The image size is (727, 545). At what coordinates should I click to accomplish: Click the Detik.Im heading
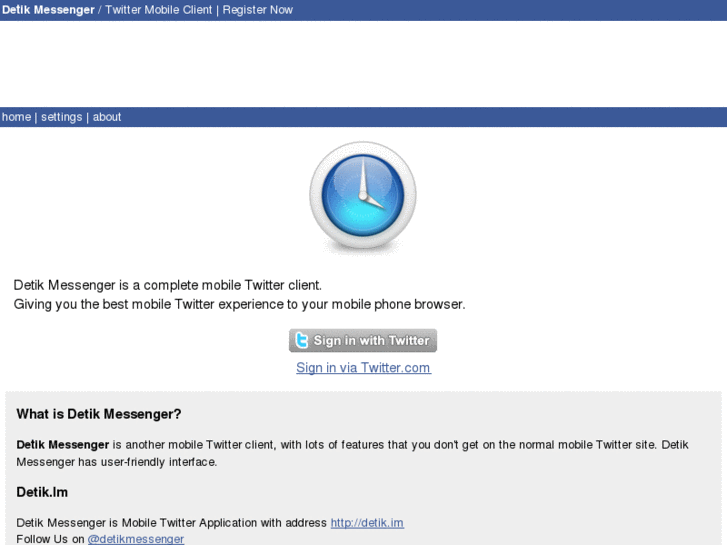(x=42, y=492)
